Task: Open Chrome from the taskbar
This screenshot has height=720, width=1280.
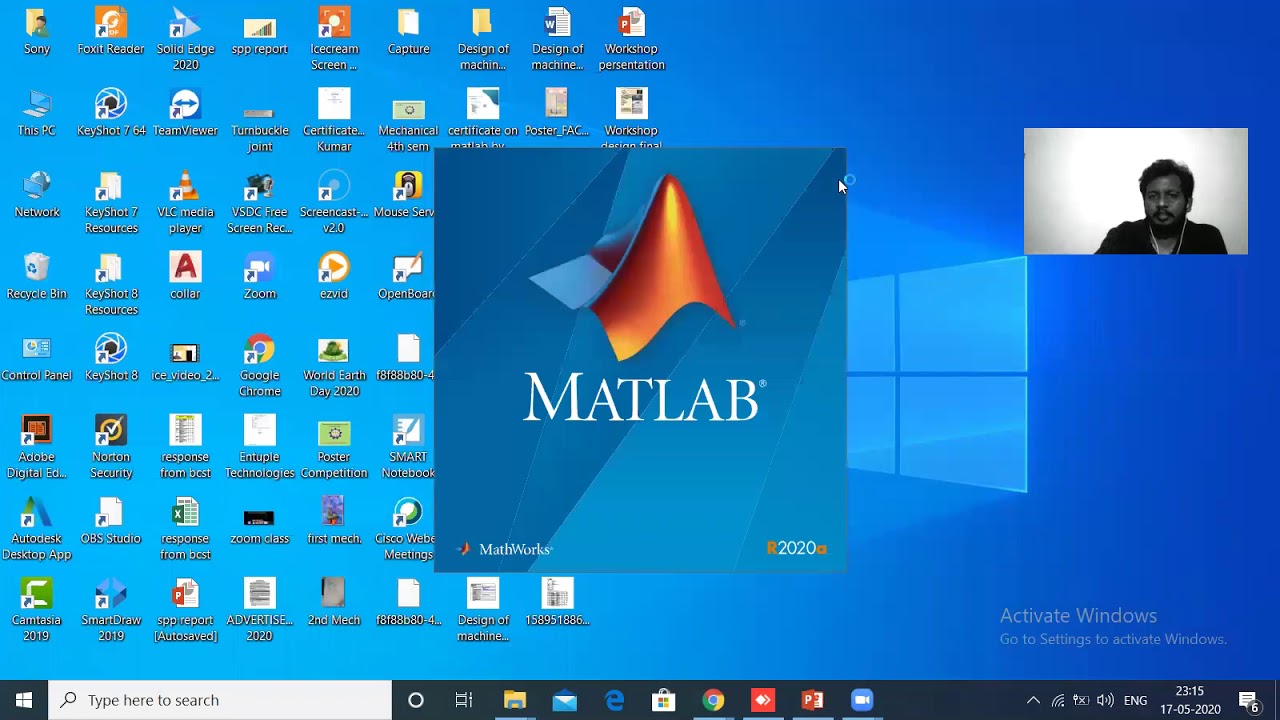Action: [x=713, y=700]
